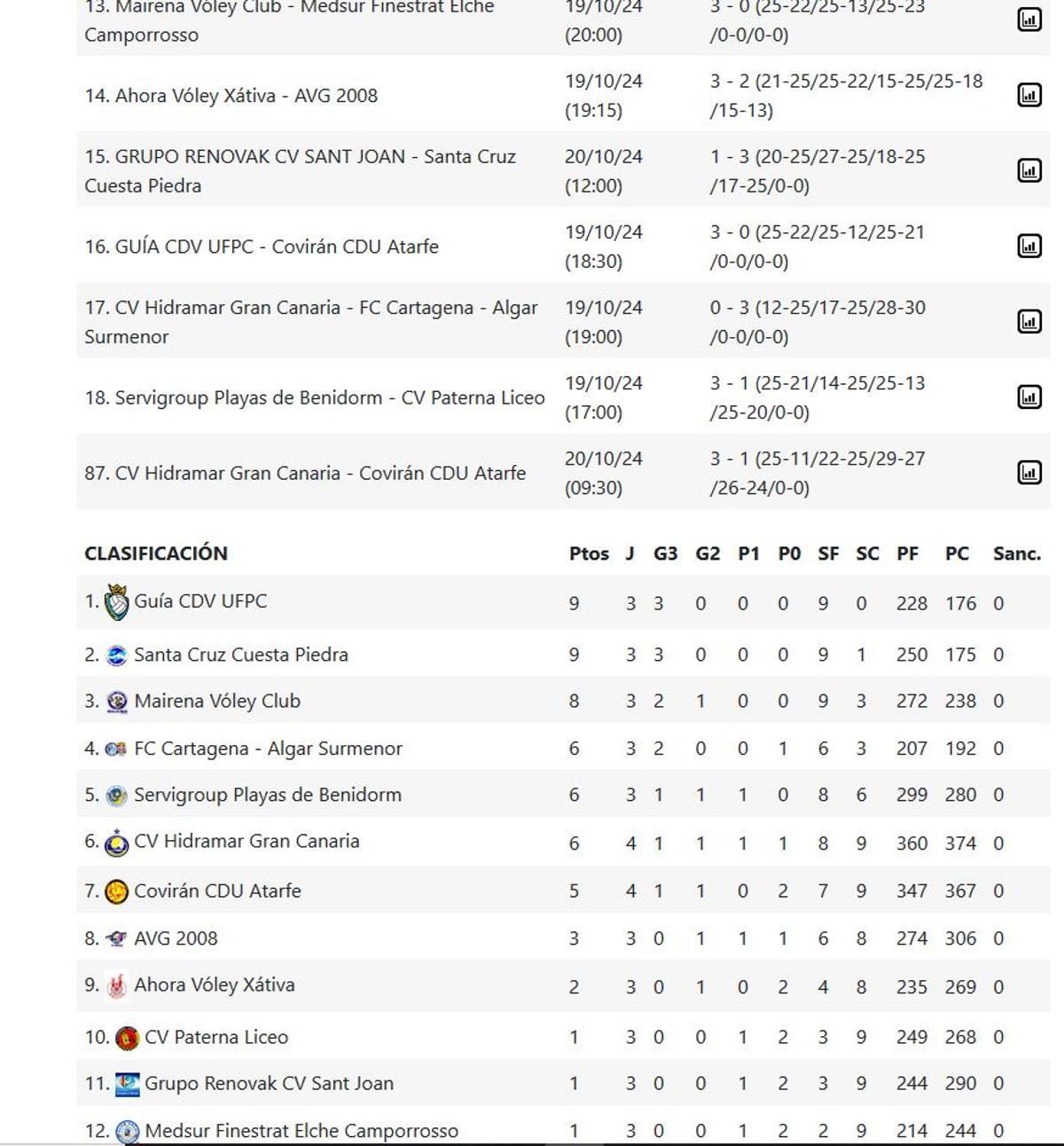This screenshot has width=1064, height=1146.
Task: Open stats for match 87 Hidramar - Atarfe
Action: coord(1029,473)
